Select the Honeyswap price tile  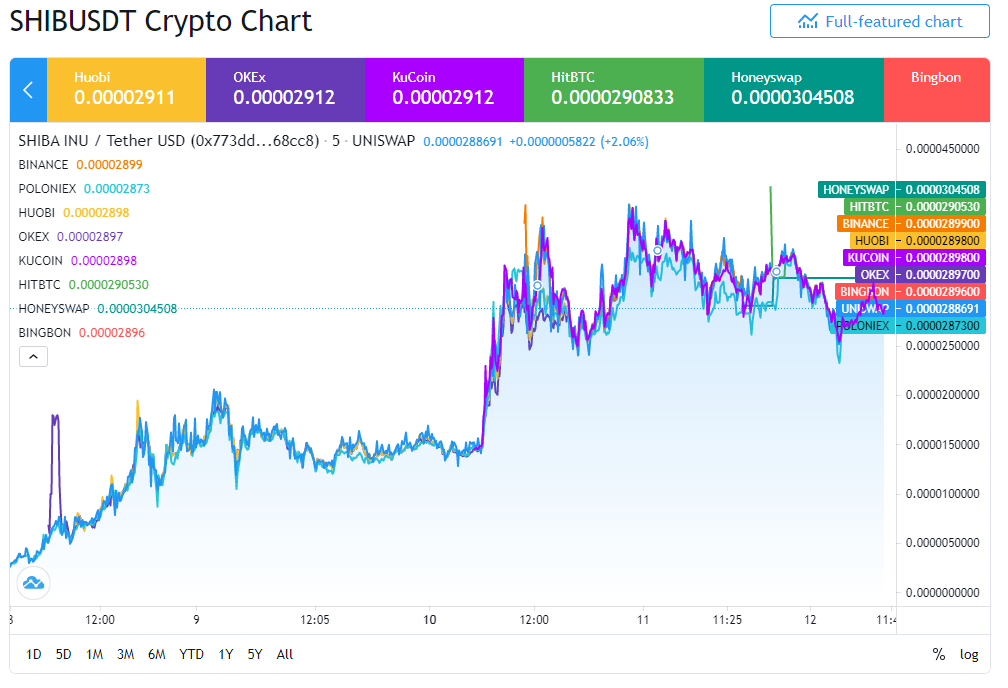point(794,90)
